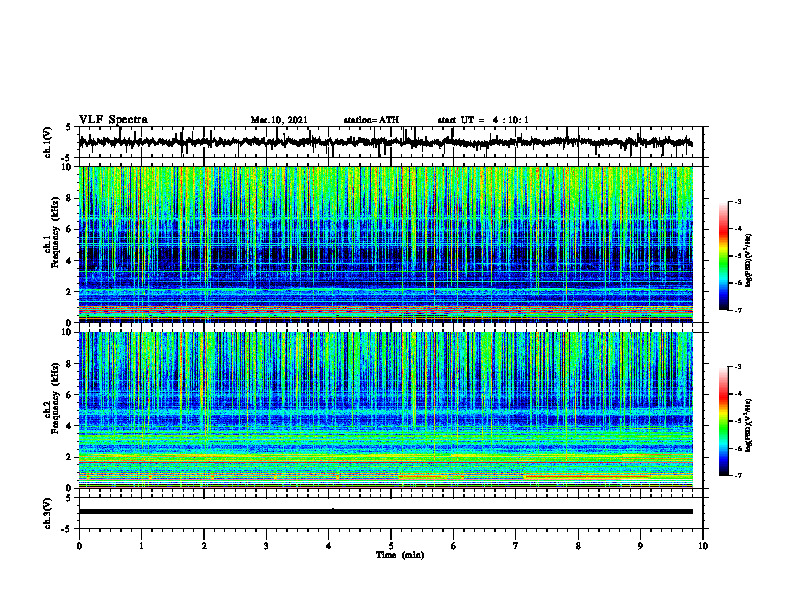The height and width of the screenshot is (612, 792).
Task: Click the ch.1 color bar 'log(PSD)' label
Action: [x=750, y=261]
